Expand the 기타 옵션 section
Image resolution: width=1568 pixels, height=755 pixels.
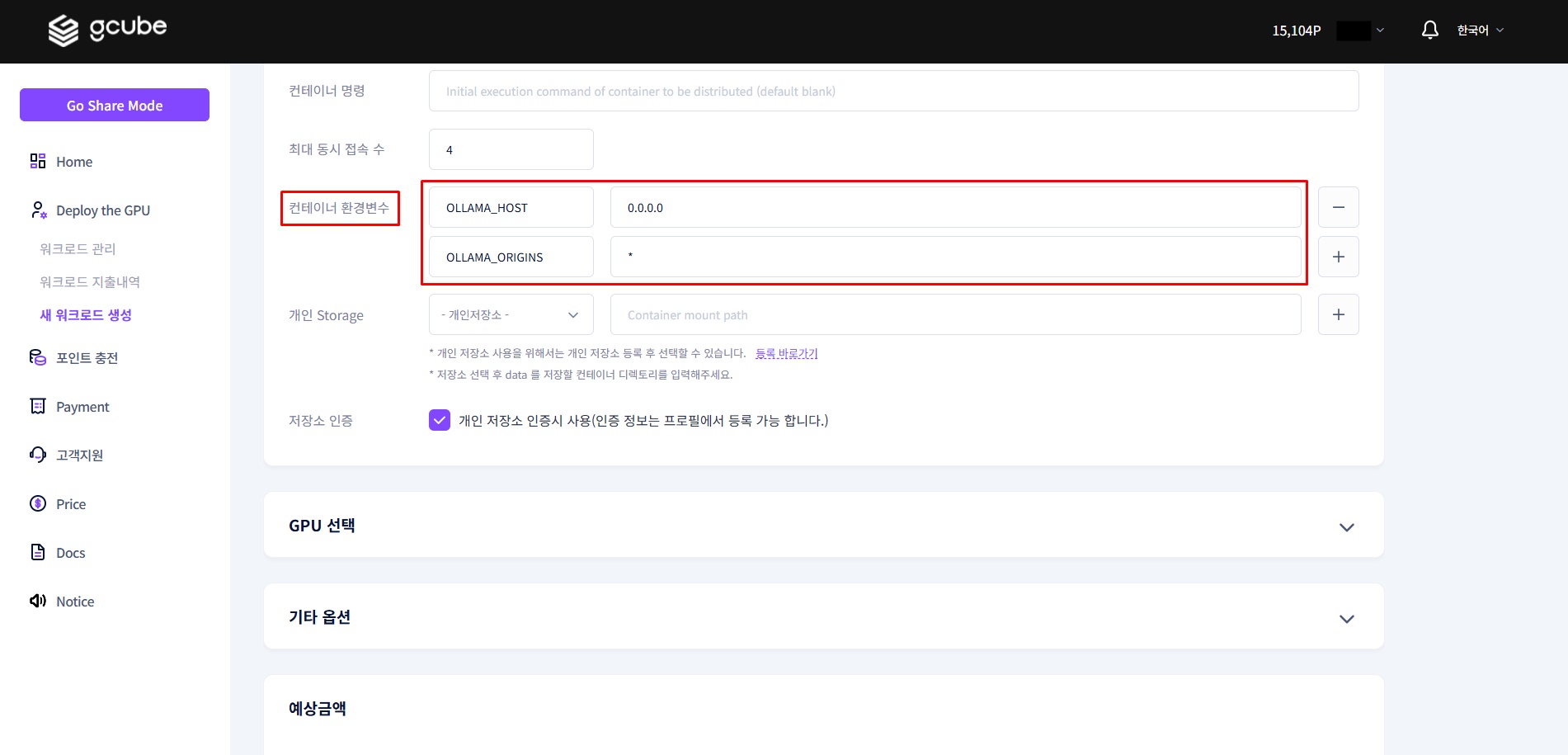point(1346,618)
